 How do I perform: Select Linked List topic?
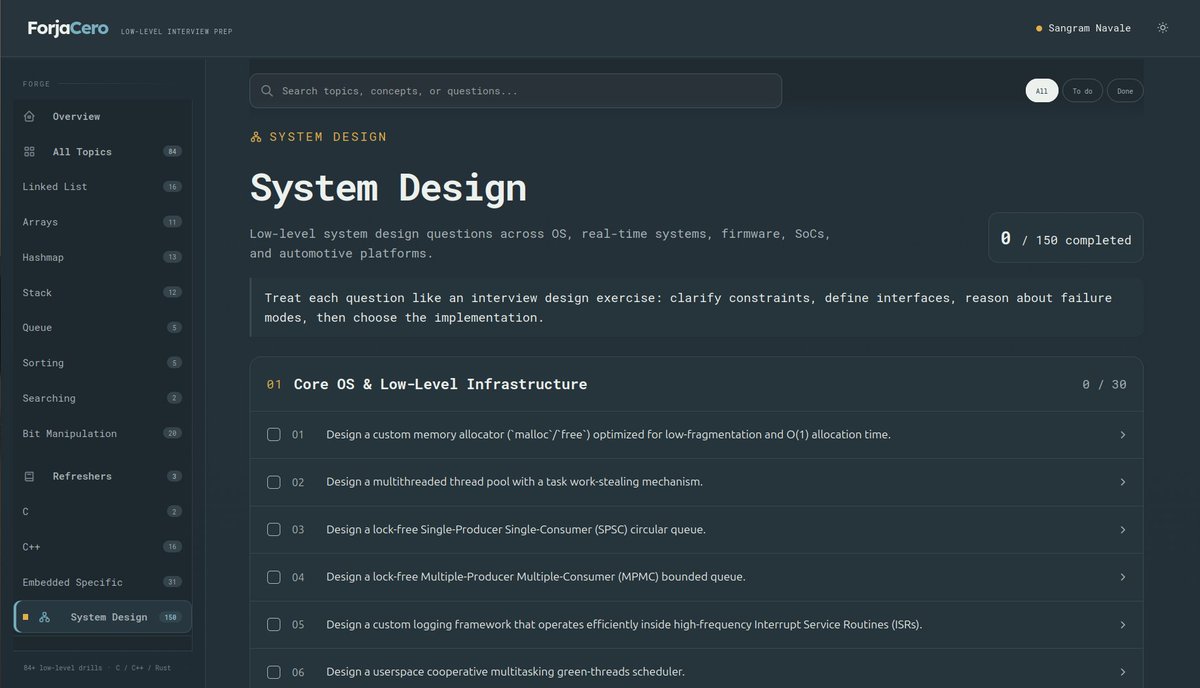[102, 187]
